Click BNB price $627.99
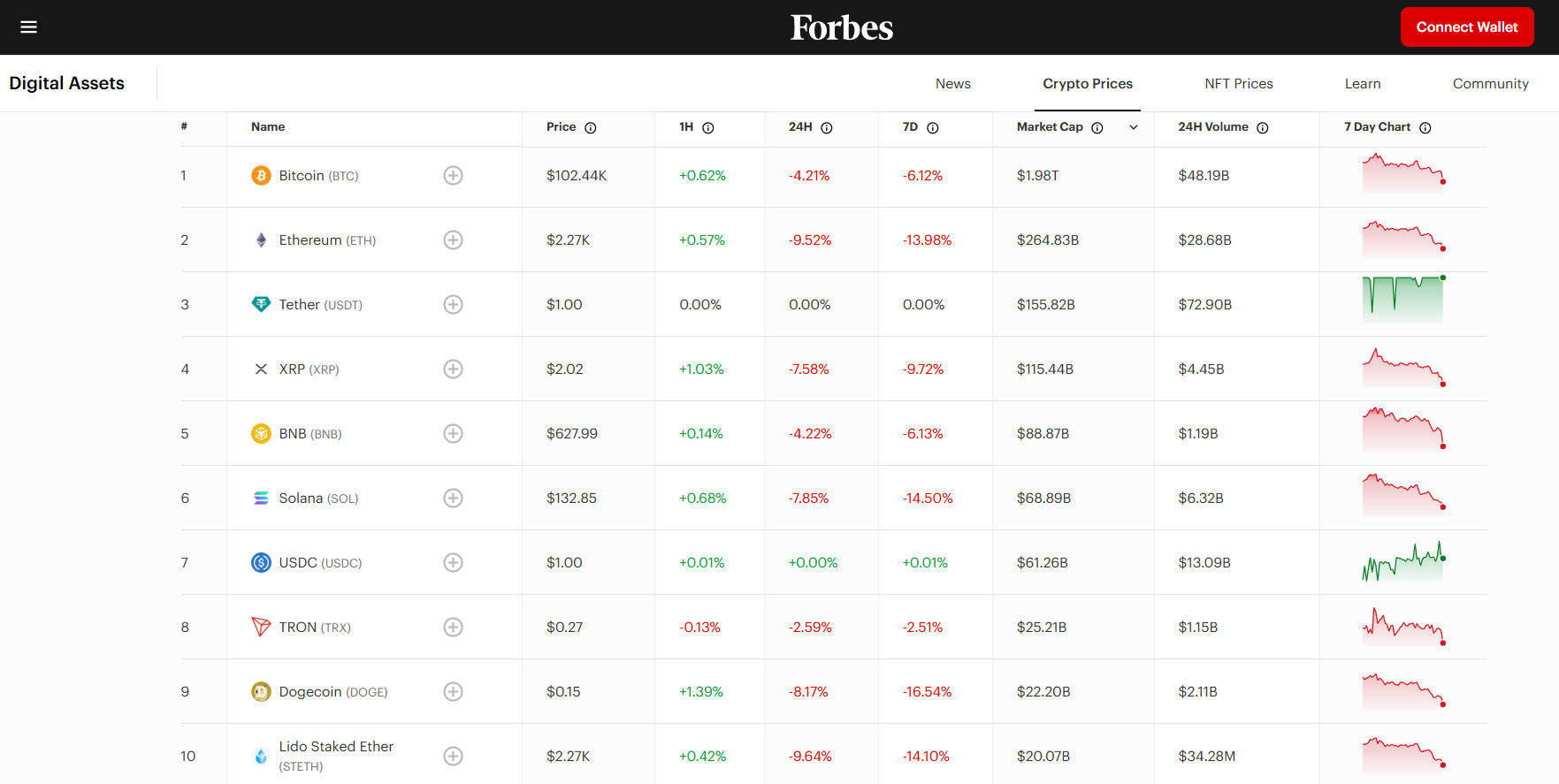Screen dimensions: 1559x784 click(x=572, y=434)
